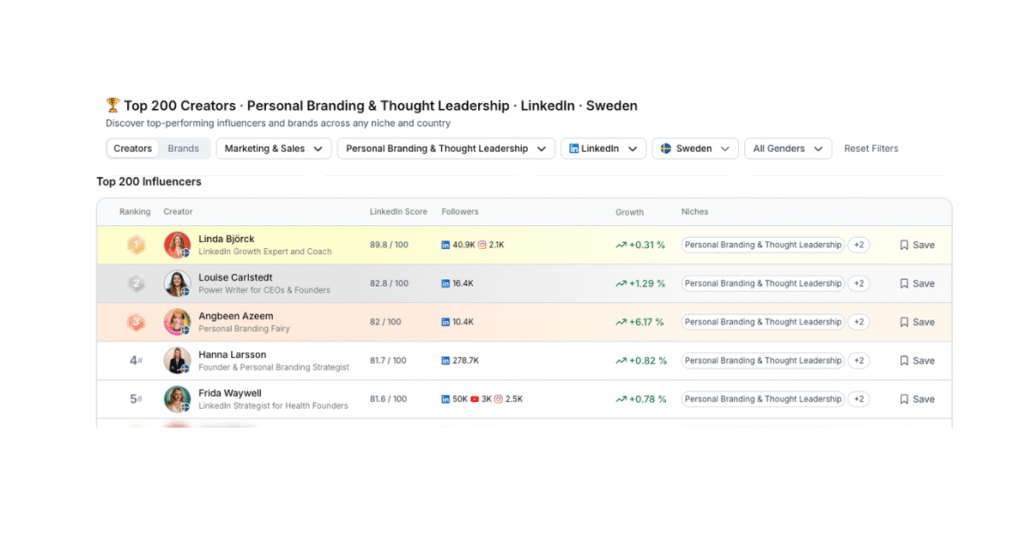Click the Niches column header
Screen dimensions: 1030x541
[x=694, y=211]
